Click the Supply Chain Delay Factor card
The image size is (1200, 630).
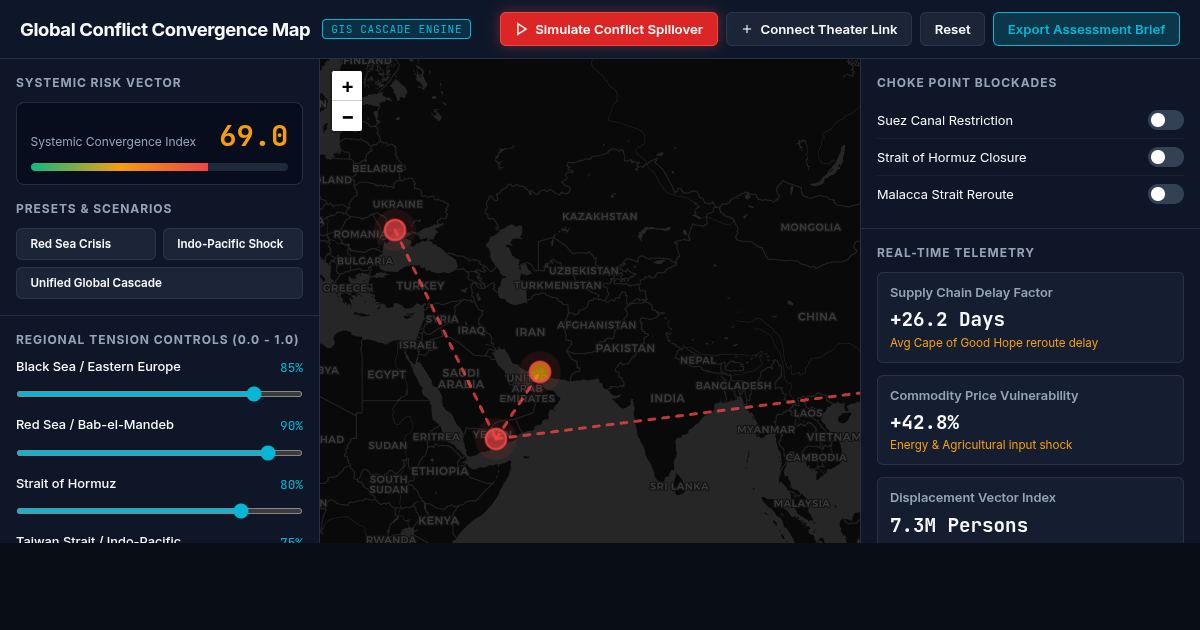[1030, 317]
